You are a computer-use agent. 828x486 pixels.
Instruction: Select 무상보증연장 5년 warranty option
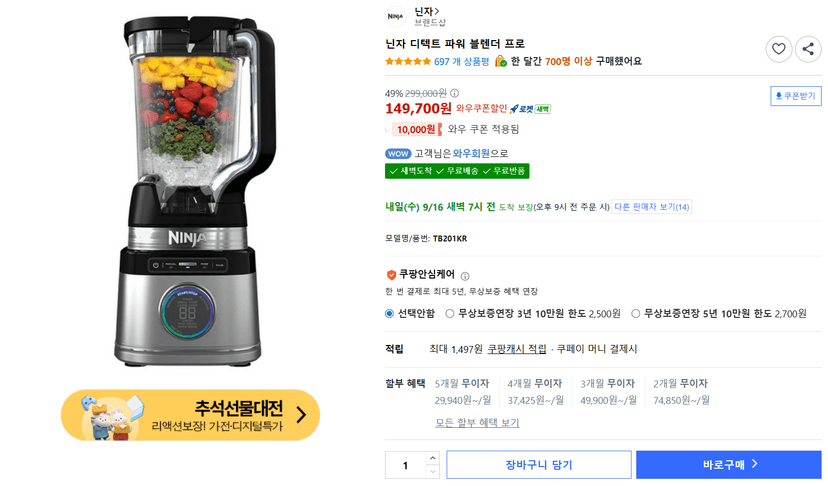[636, 314]
